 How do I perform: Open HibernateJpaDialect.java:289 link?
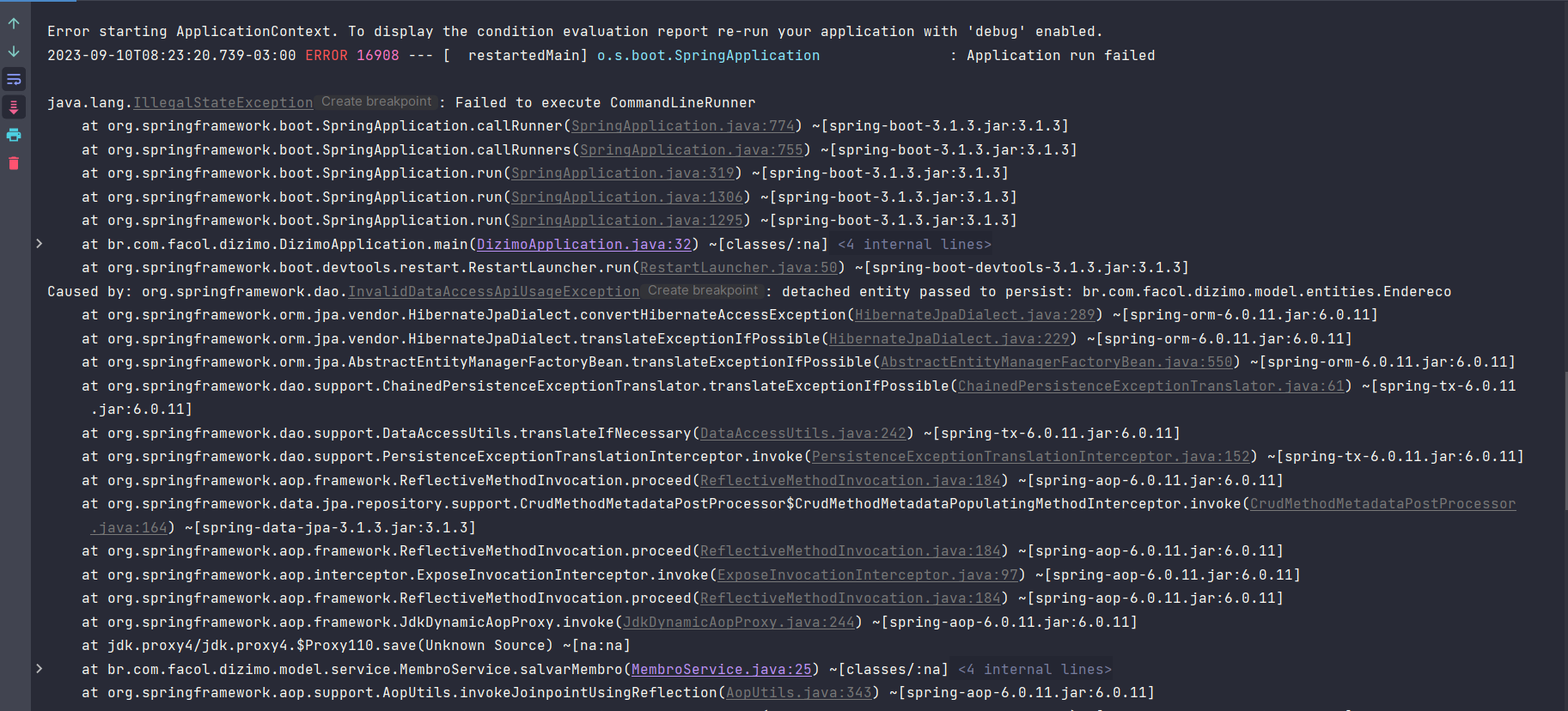tap(975, 315)
